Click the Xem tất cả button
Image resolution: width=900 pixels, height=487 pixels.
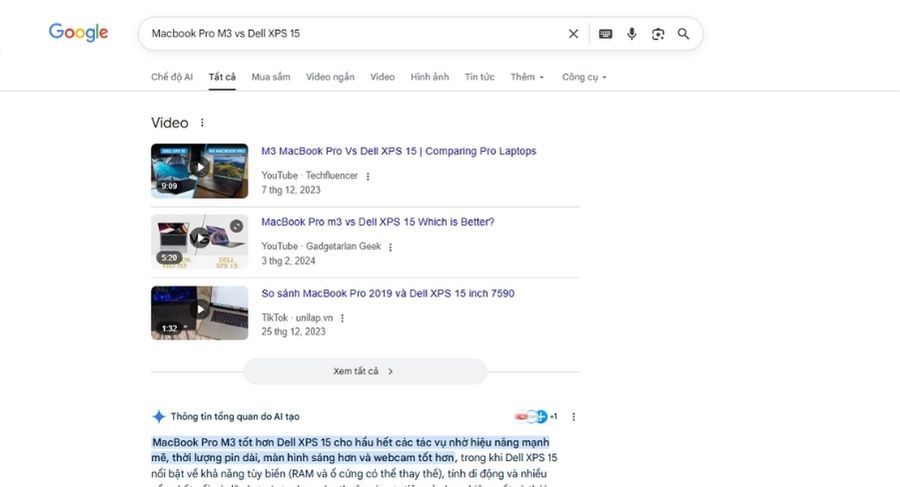[x=365, y=371]
